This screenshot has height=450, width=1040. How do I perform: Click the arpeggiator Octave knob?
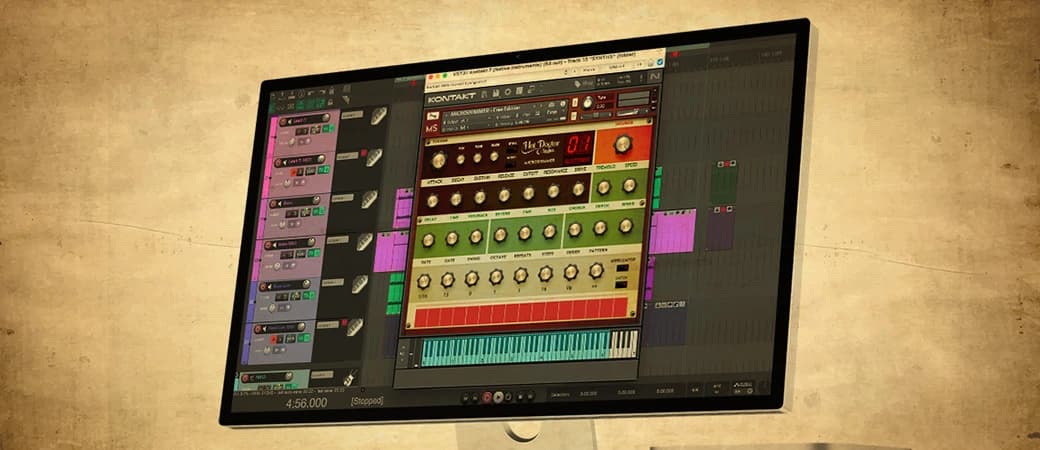(496, 277)
